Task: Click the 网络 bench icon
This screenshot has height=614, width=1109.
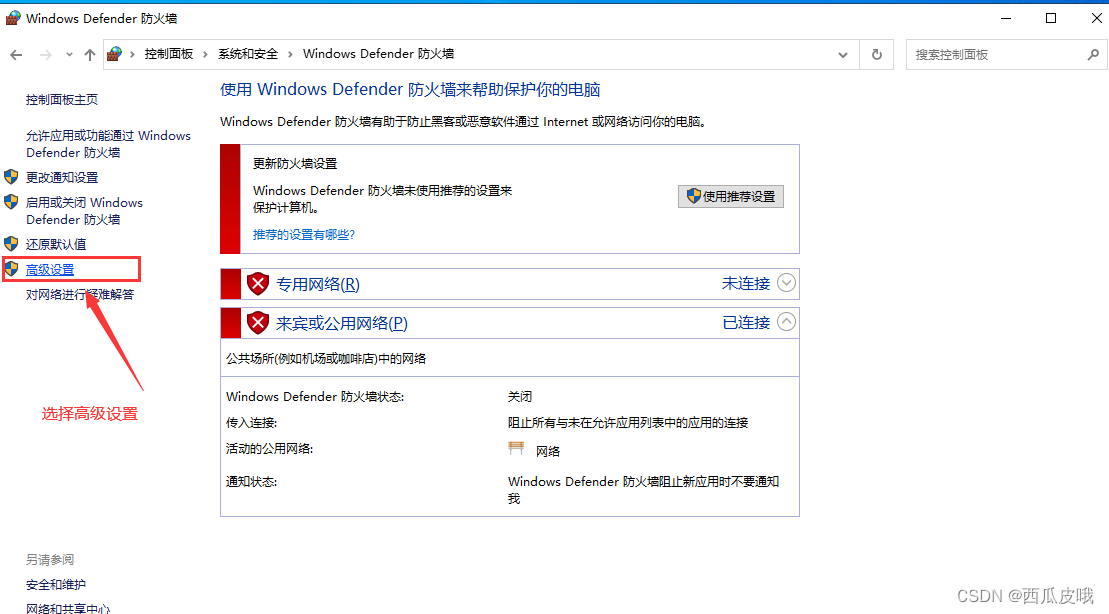Action: [x=516, y=448]
